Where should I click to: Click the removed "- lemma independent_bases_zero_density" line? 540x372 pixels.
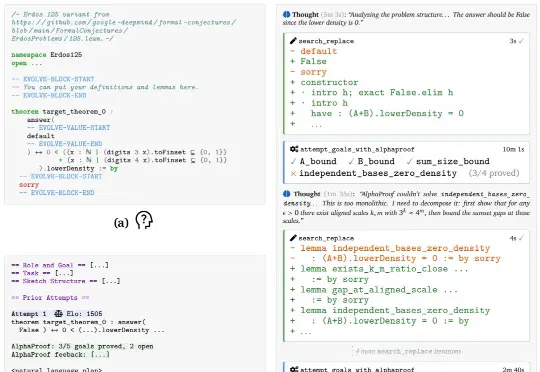click(x=390, y=248)
